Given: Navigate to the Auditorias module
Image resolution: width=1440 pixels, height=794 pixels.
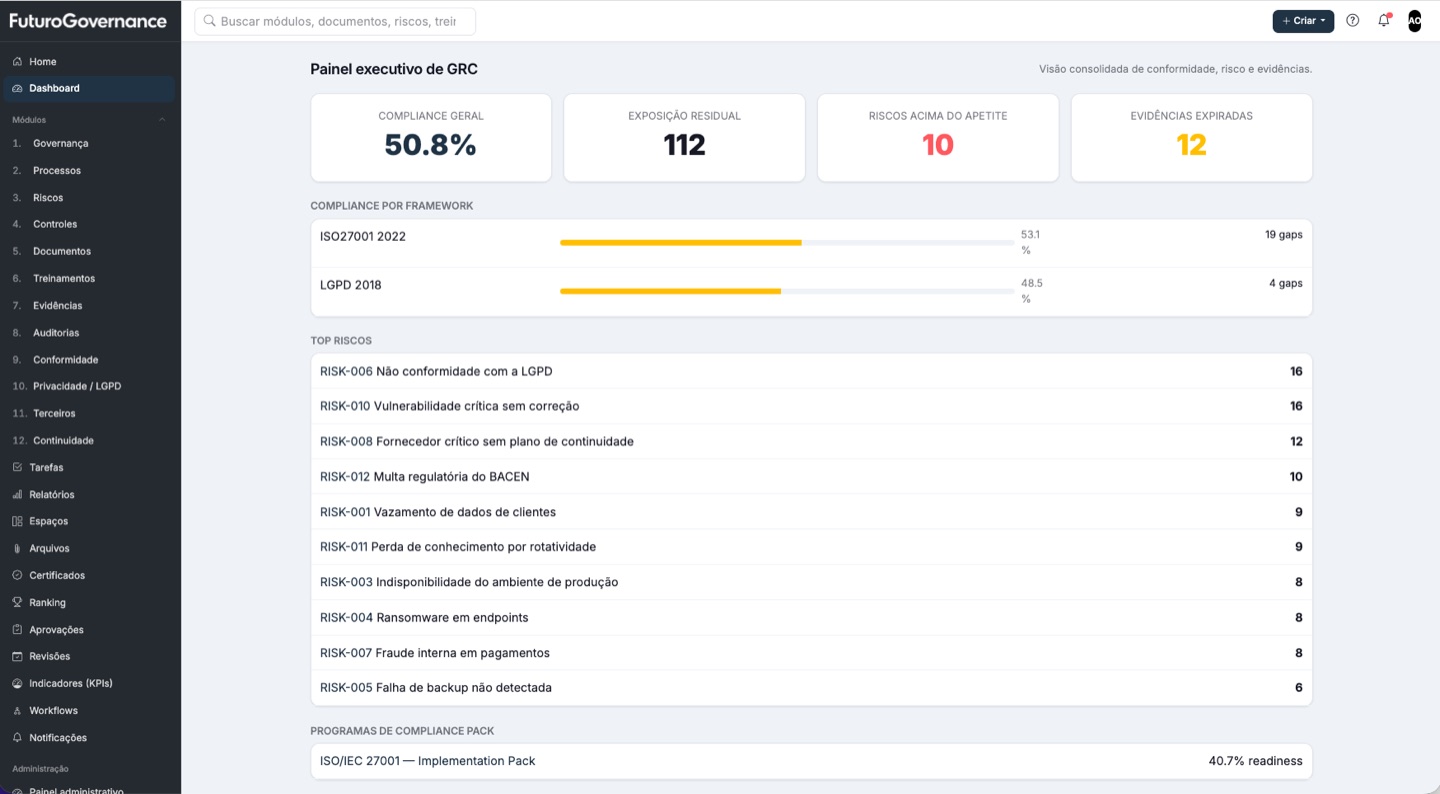Looking at the screenshot, I should pos(89,333).
